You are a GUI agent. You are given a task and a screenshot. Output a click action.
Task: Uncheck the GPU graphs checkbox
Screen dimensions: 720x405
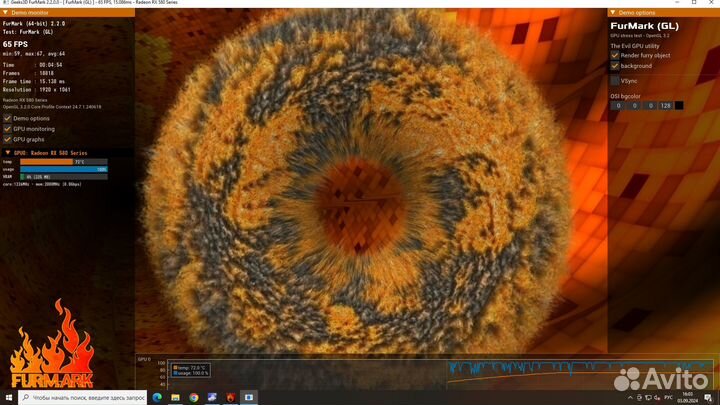point(7,139)
